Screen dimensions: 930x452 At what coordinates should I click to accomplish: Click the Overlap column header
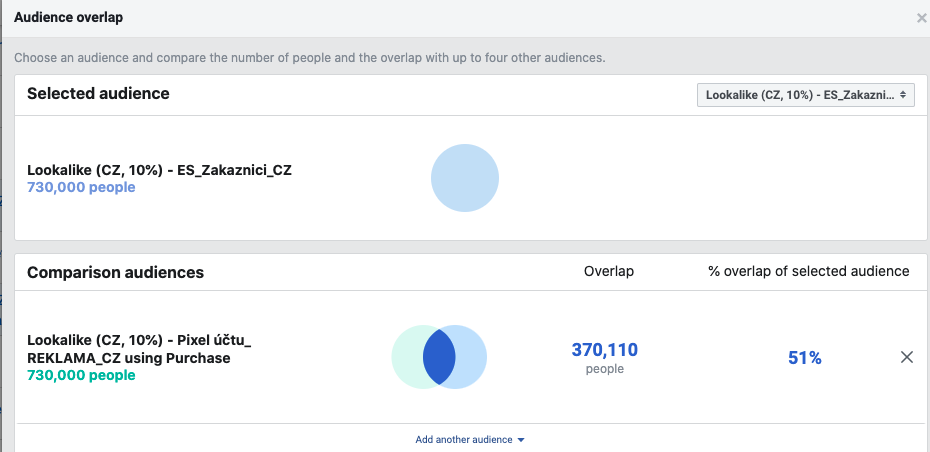(x=608, y=271)
